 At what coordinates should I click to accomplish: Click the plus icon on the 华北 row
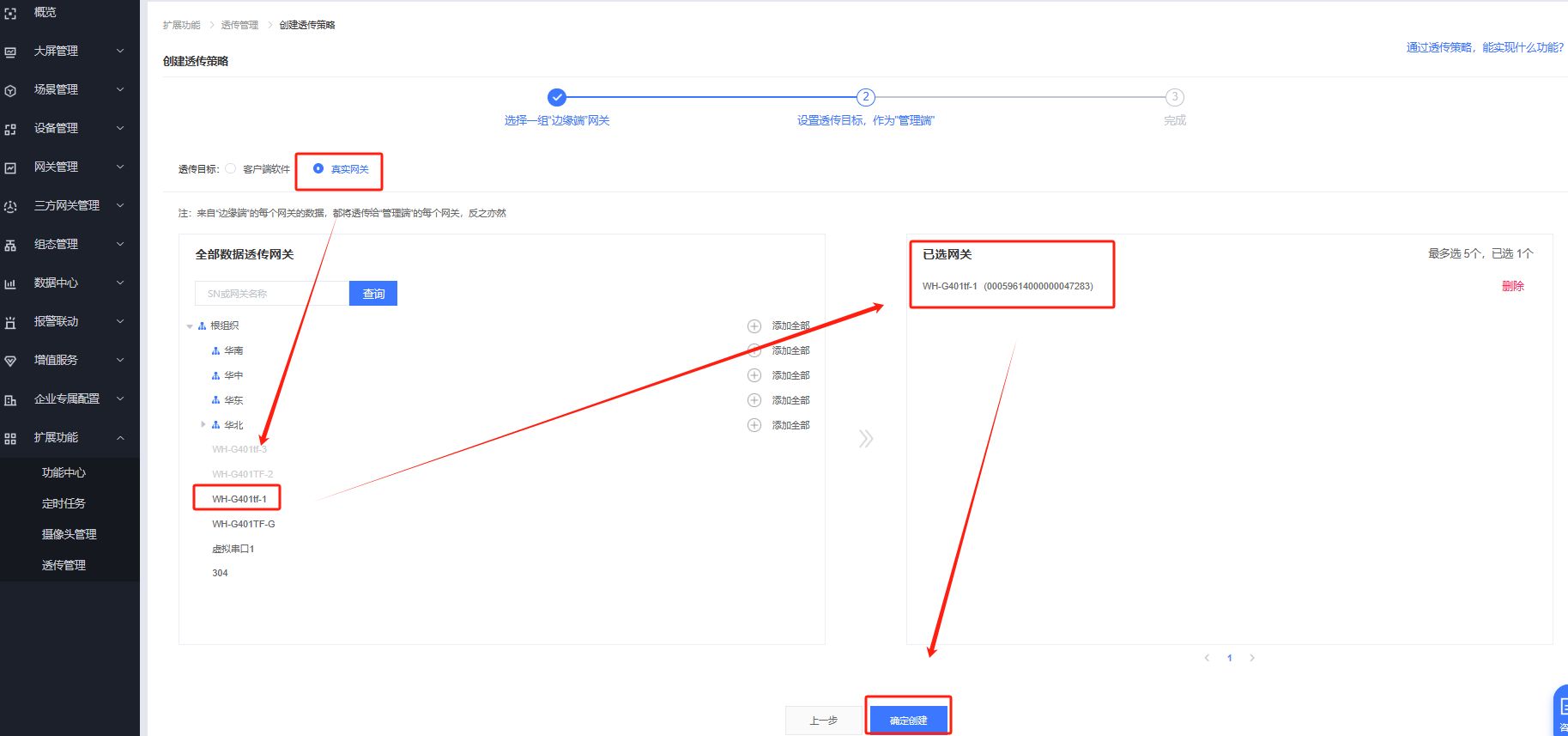754,425
